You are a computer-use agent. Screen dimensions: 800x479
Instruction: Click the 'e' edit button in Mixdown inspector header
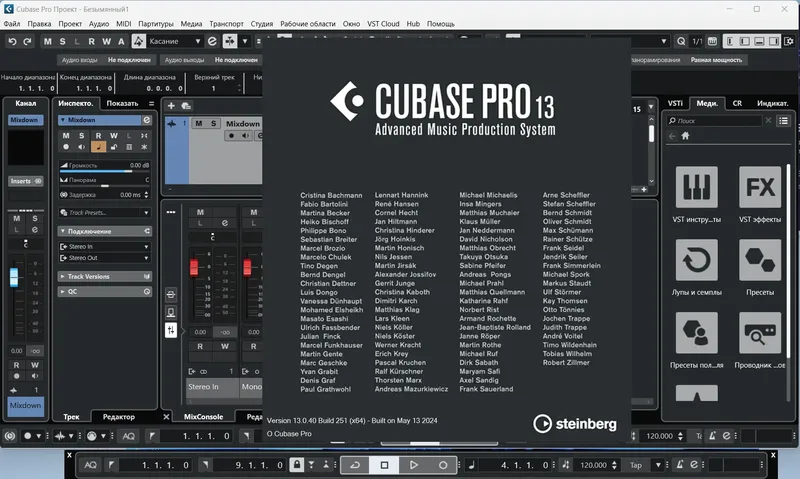[x=147, y=120]
